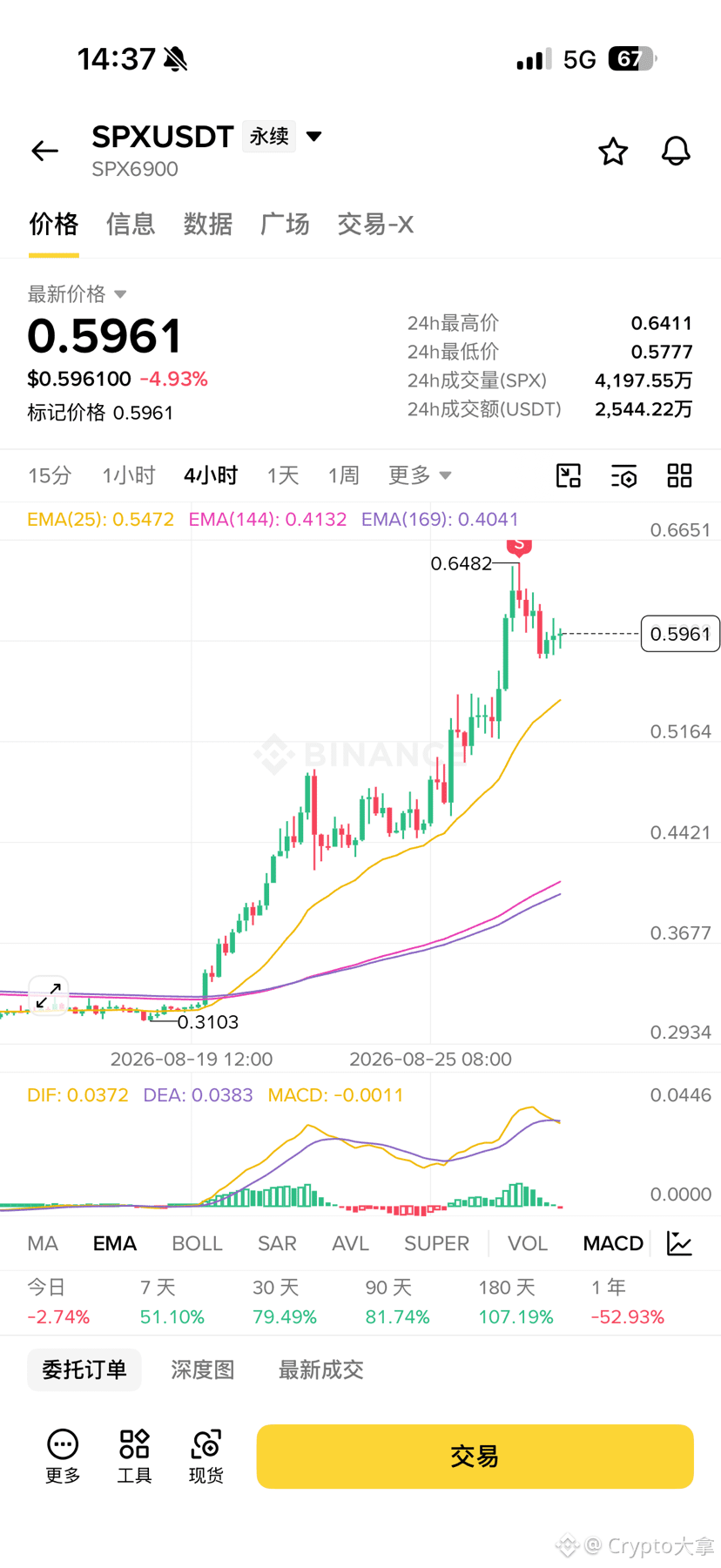Image resolution: width=721 pixels, height=1568 pixels.
Task: Tap the 90 天 81.74% performance
Action: coord(397,1302)
